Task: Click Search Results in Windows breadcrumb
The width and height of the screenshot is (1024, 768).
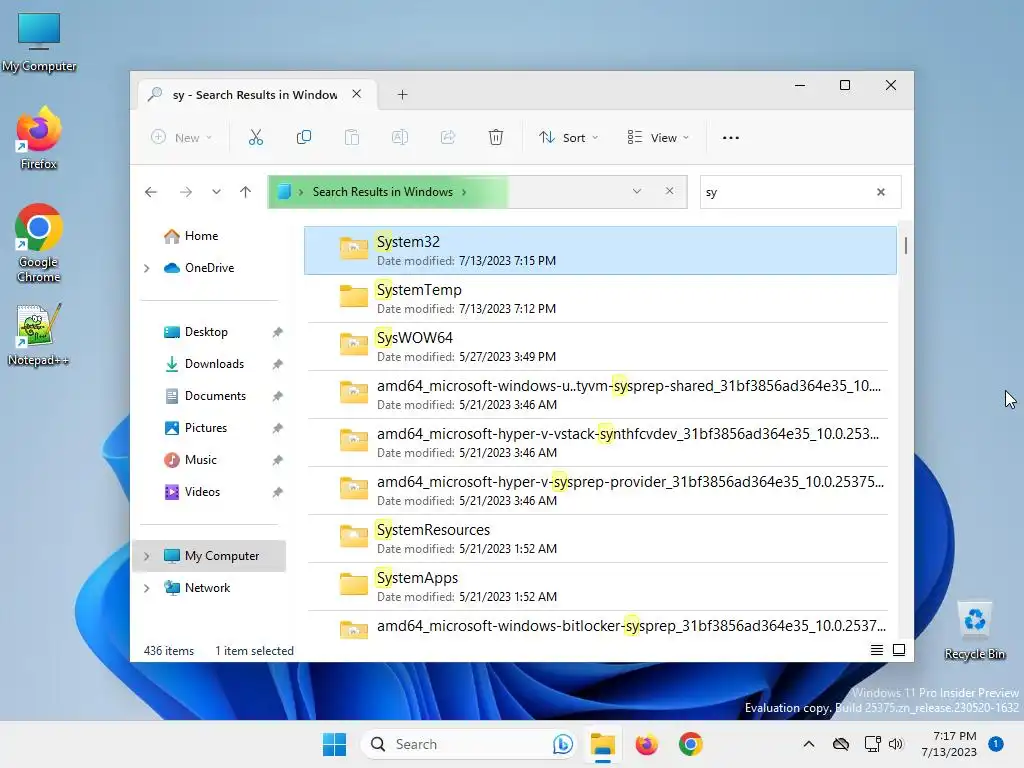Action: [383, 192]
